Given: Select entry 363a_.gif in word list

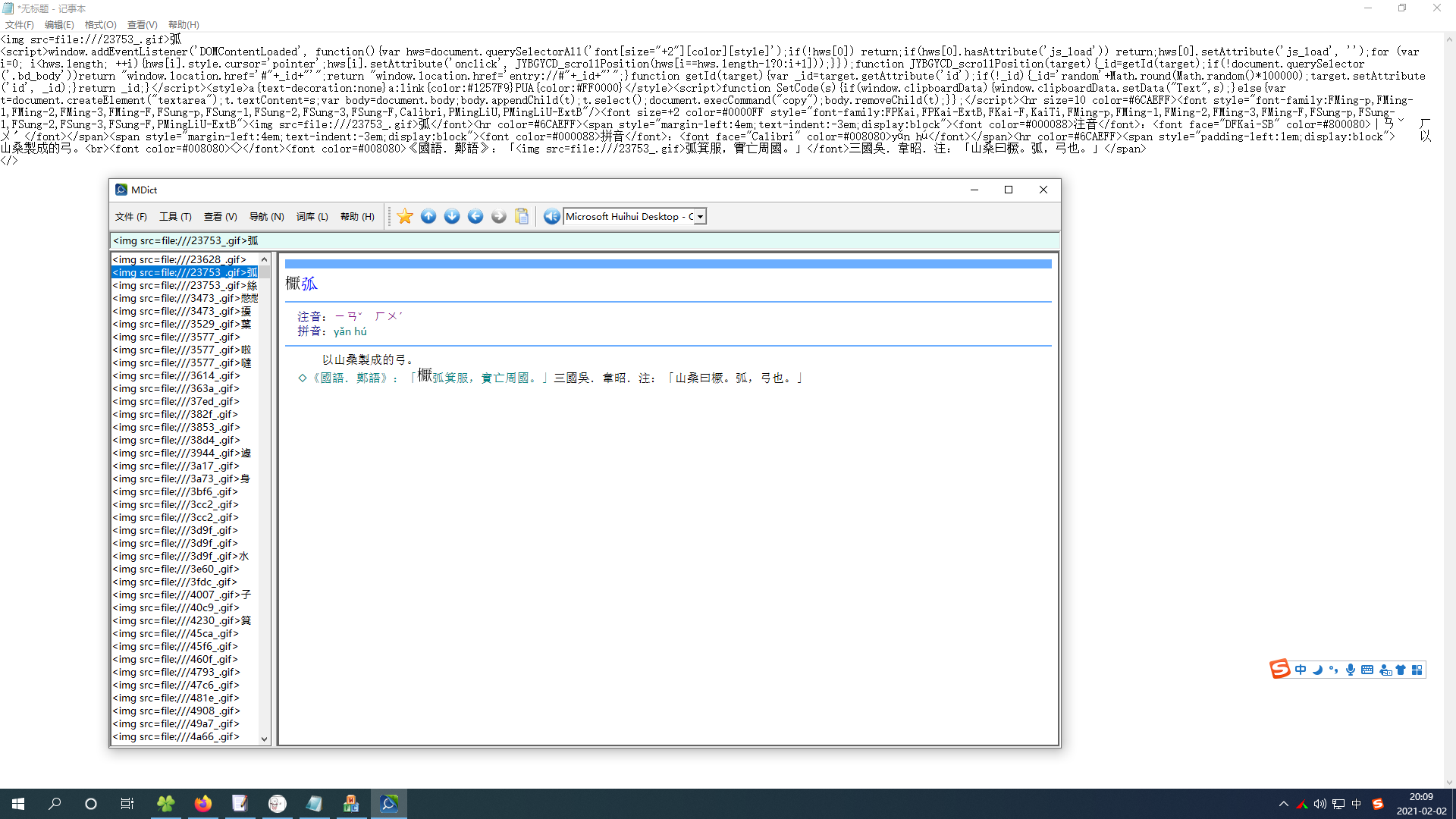Looking at the screenshot, I should (185, 389).
